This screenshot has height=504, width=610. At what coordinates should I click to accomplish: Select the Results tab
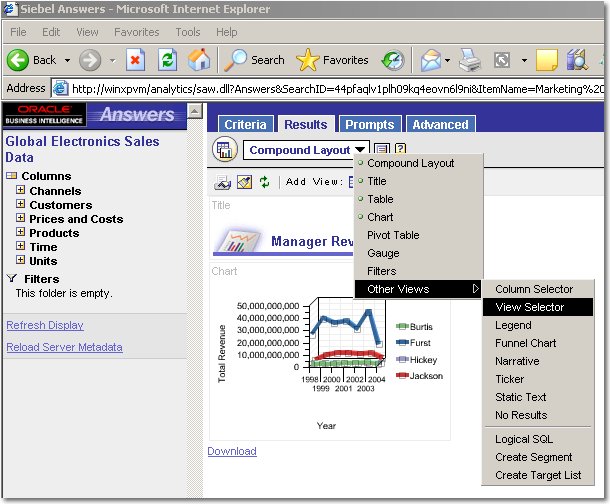click(306, 124)
